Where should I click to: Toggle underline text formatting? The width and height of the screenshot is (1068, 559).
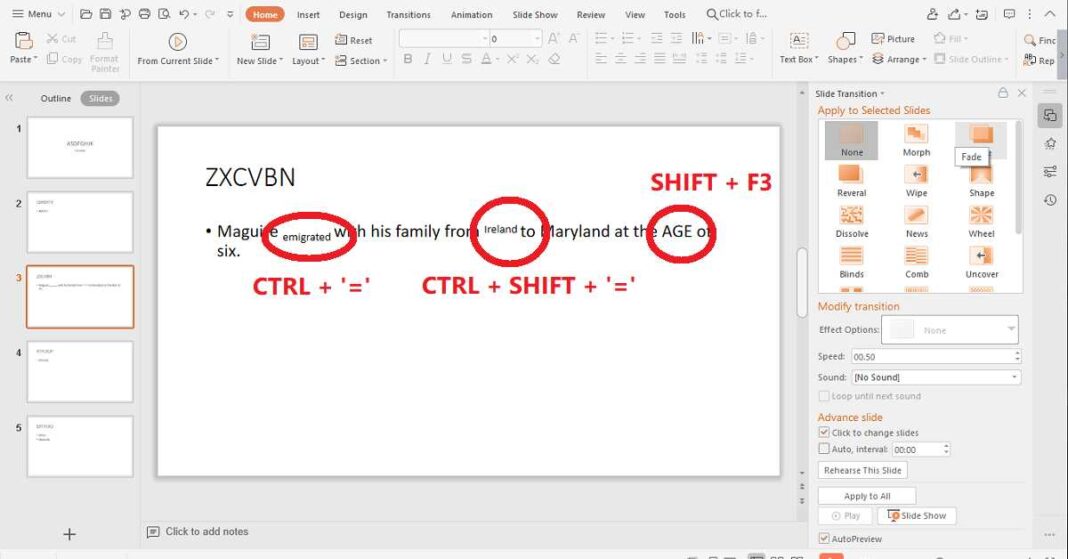point(447,59)
